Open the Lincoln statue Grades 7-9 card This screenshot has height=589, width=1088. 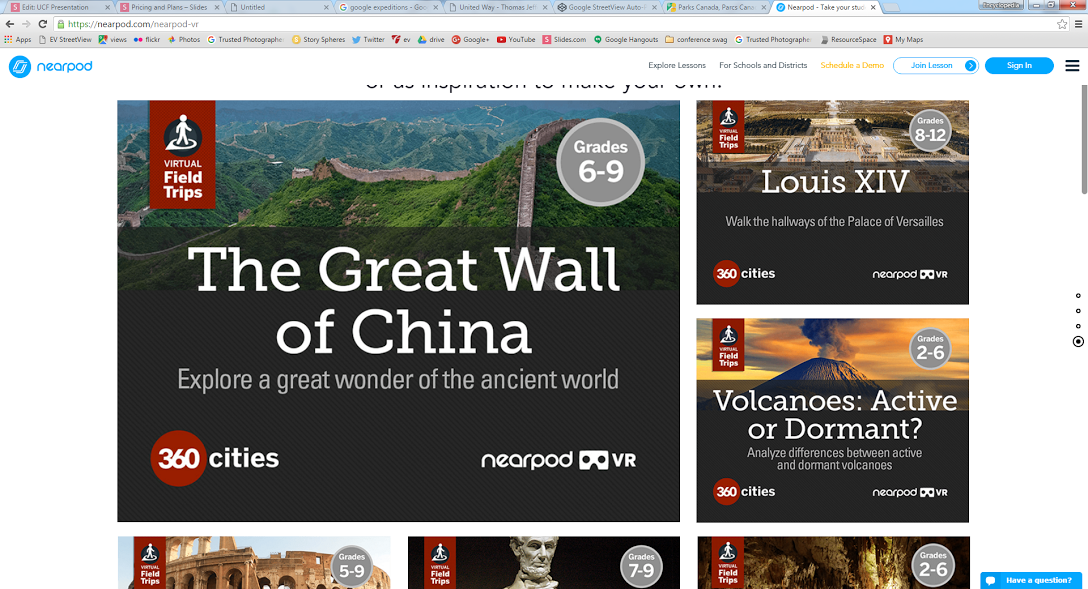click(544, 563)
